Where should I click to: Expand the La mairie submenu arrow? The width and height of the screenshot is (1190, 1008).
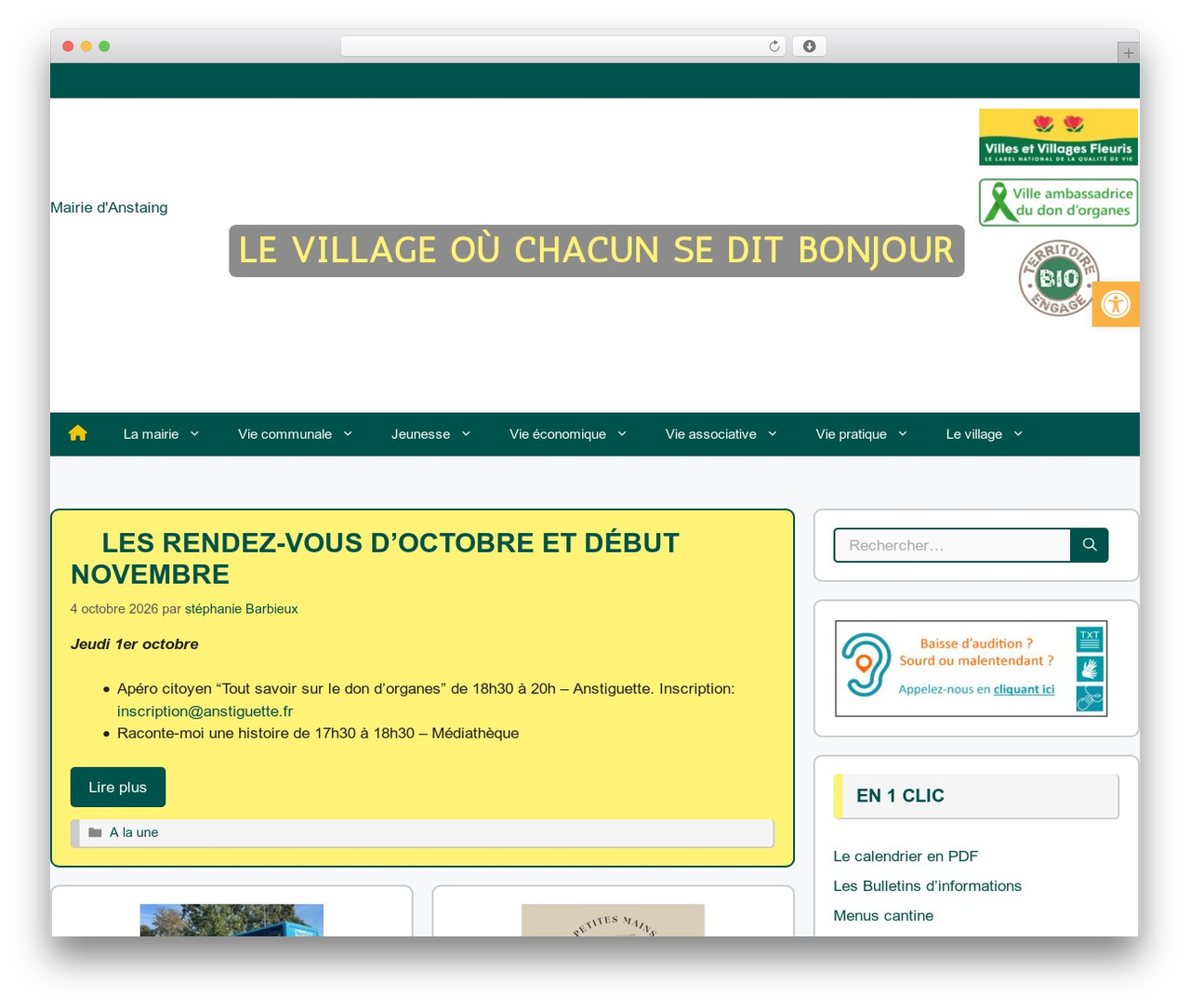[x=194, y=434]
